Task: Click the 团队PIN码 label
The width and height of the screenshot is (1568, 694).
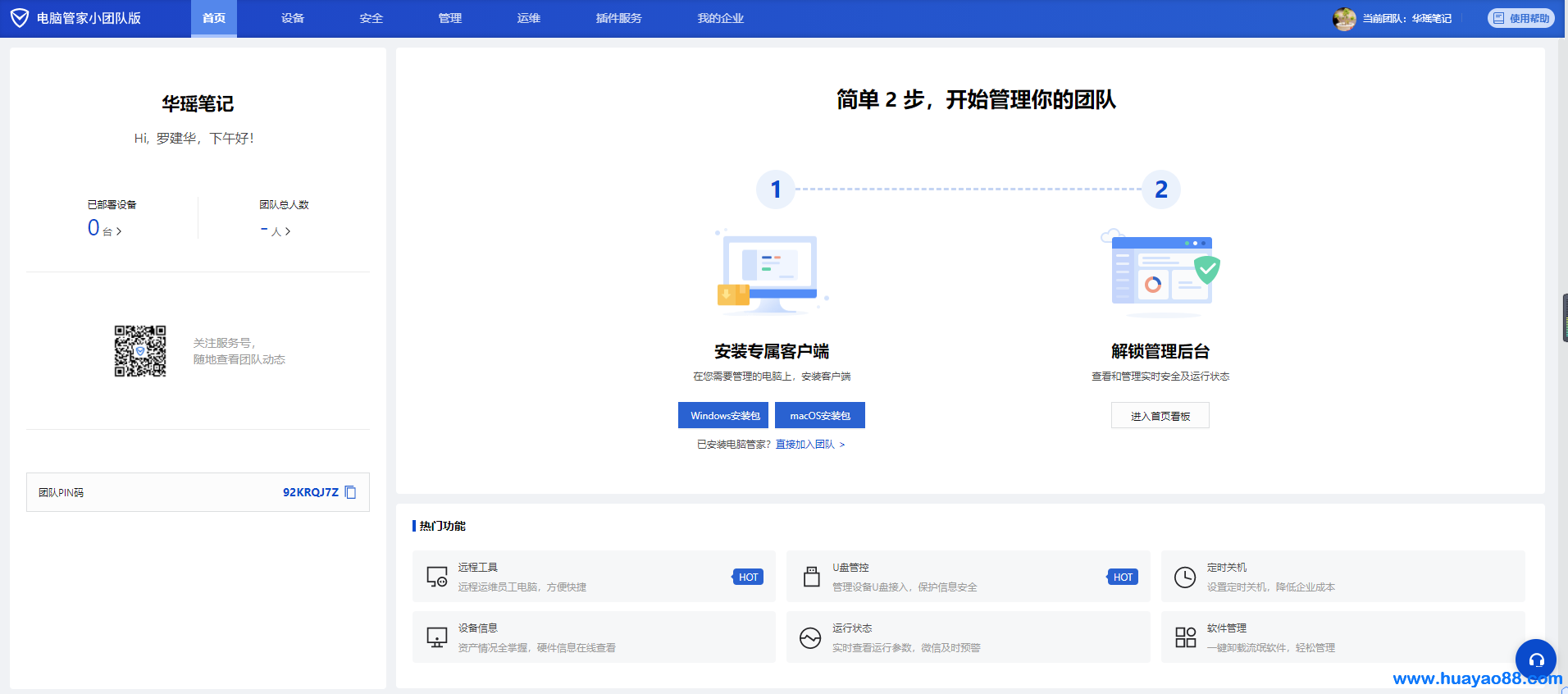Action: click(x=62, y=493)
